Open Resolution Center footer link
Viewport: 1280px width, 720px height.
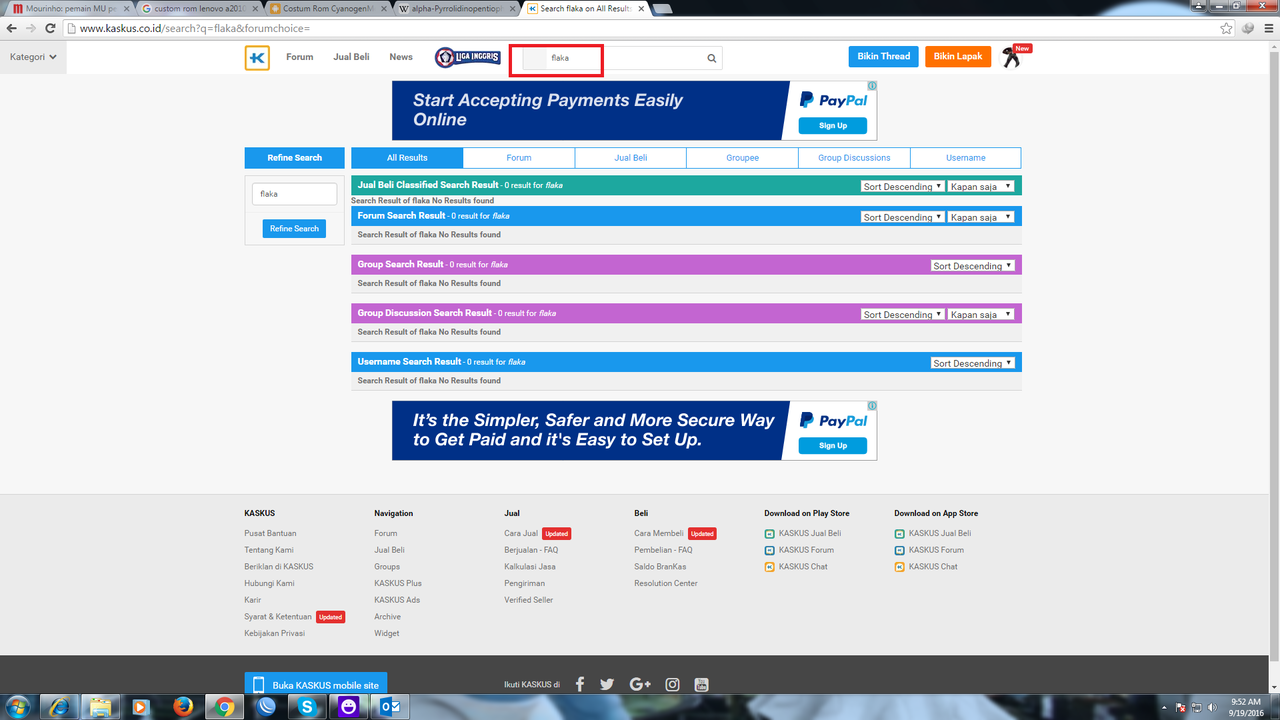click(x=666, y=583)
